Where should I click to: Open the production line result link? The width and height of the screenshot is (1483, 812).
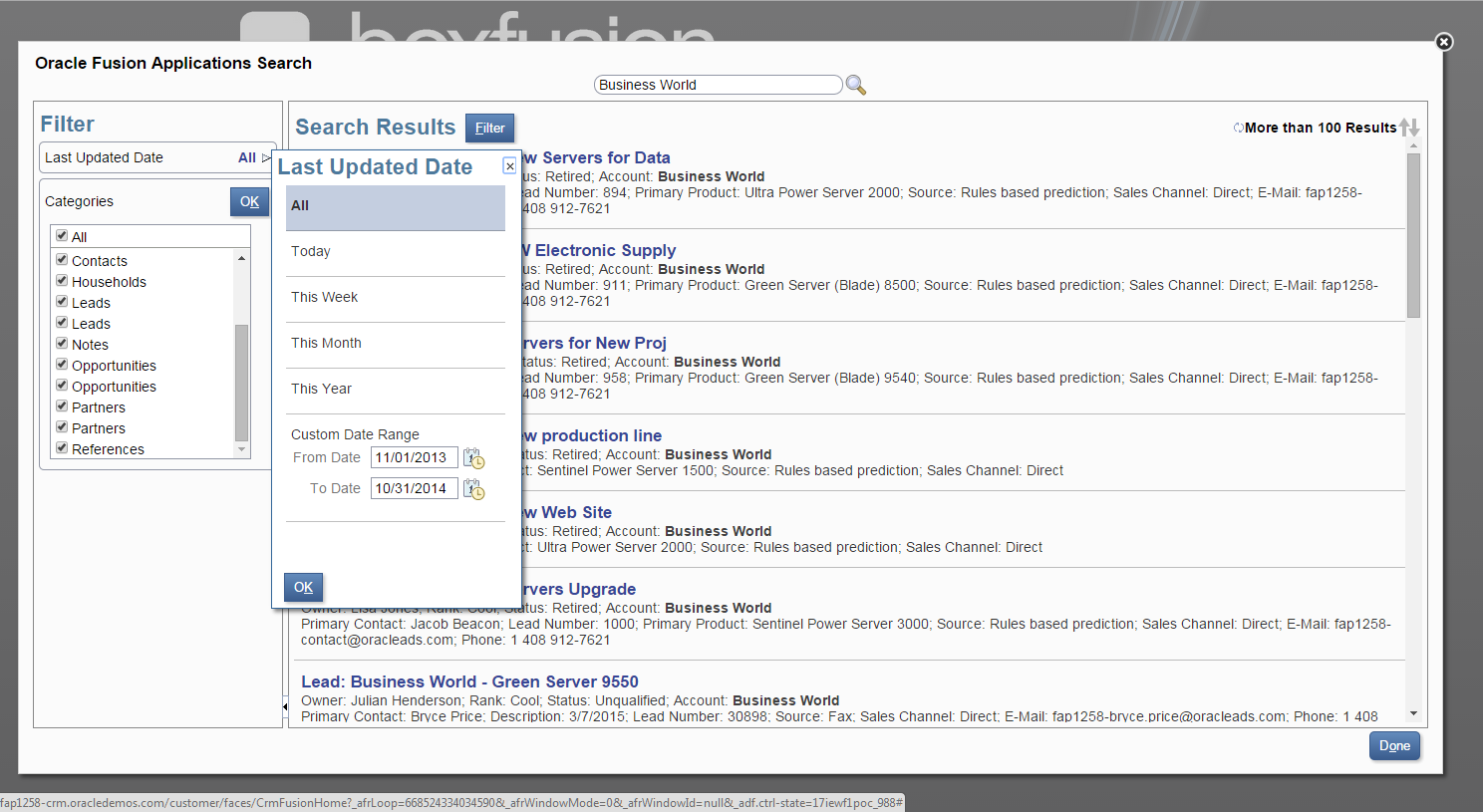pyautogui.click(x=590, y=435)
